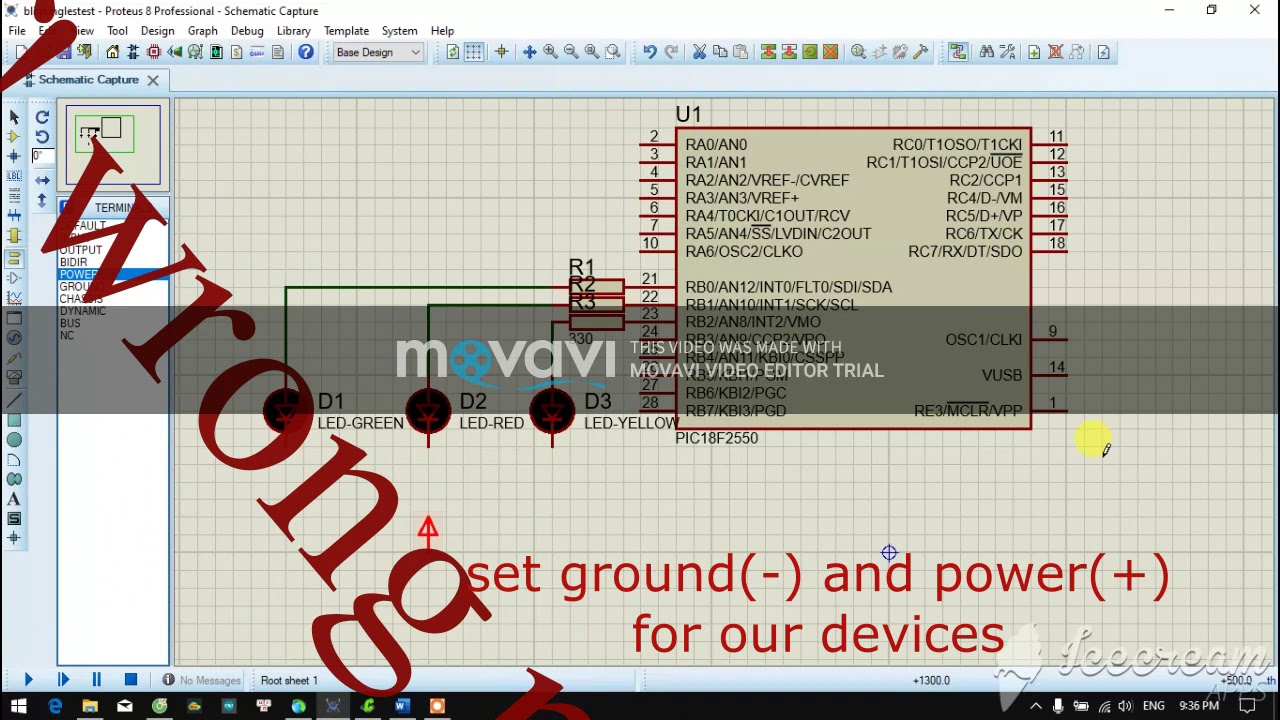Click the Rotate Clockwise icon
The width and height of the screenshot is (1280, 720).
click(x=42, y=117)
